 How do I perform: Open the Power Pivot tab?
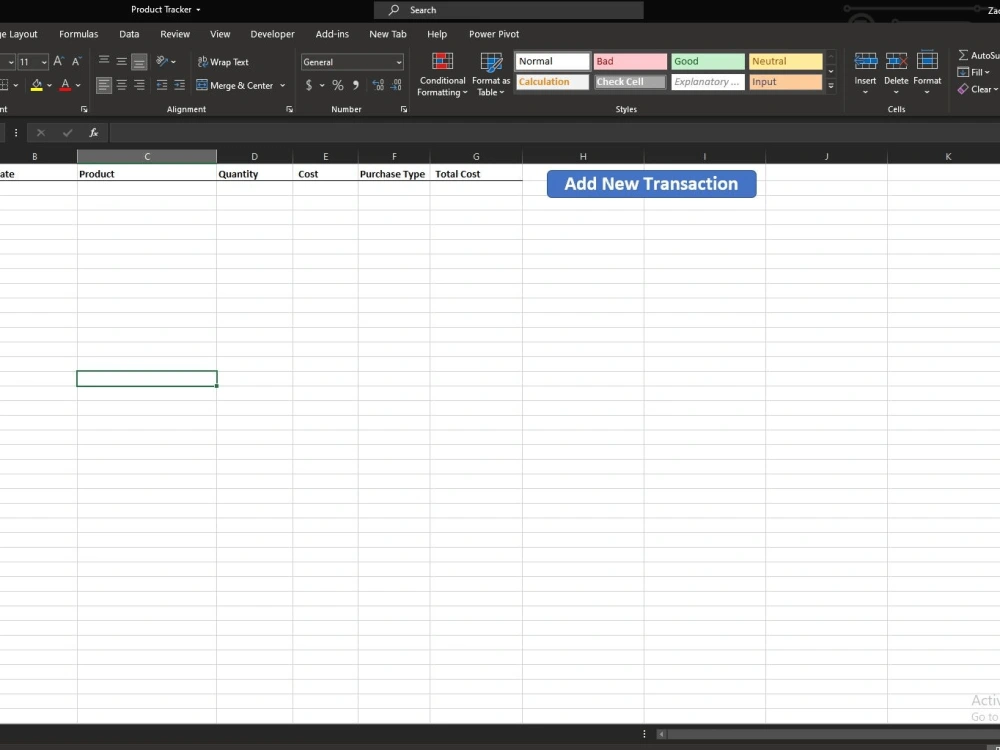coord(494,33)
